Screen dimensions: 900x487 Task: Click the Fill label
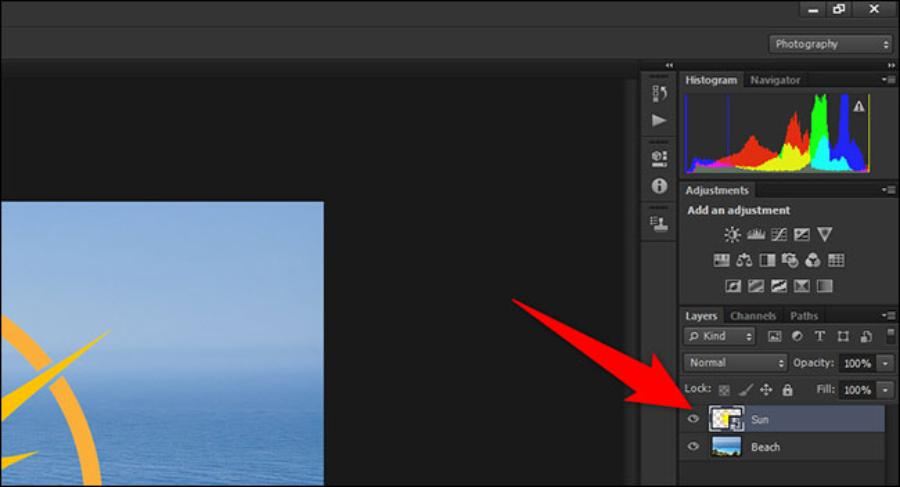click(x=825, y=389)
